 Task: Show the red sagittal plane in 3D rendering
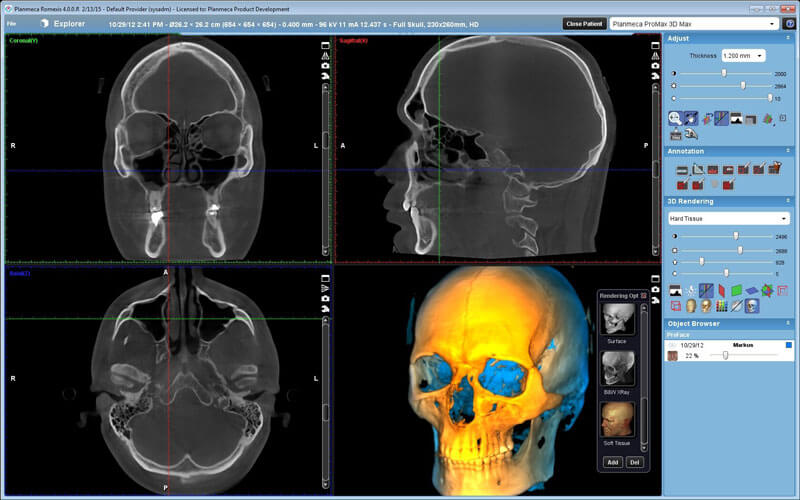pos(721,291)
